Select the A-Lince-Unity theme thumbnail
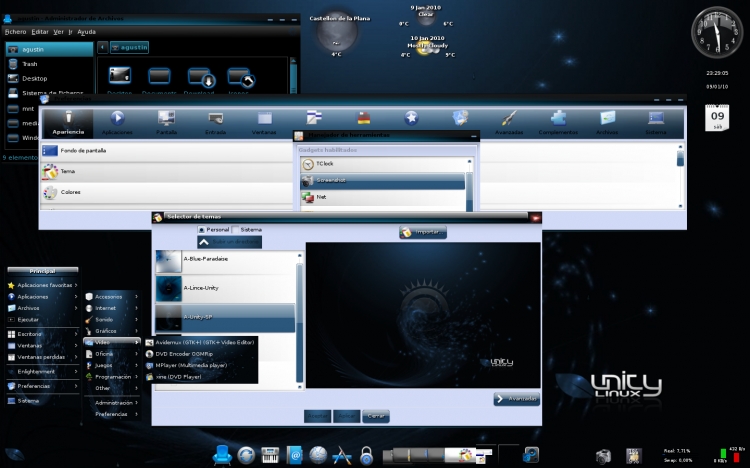The image size is (750, 468). (168, 288)
